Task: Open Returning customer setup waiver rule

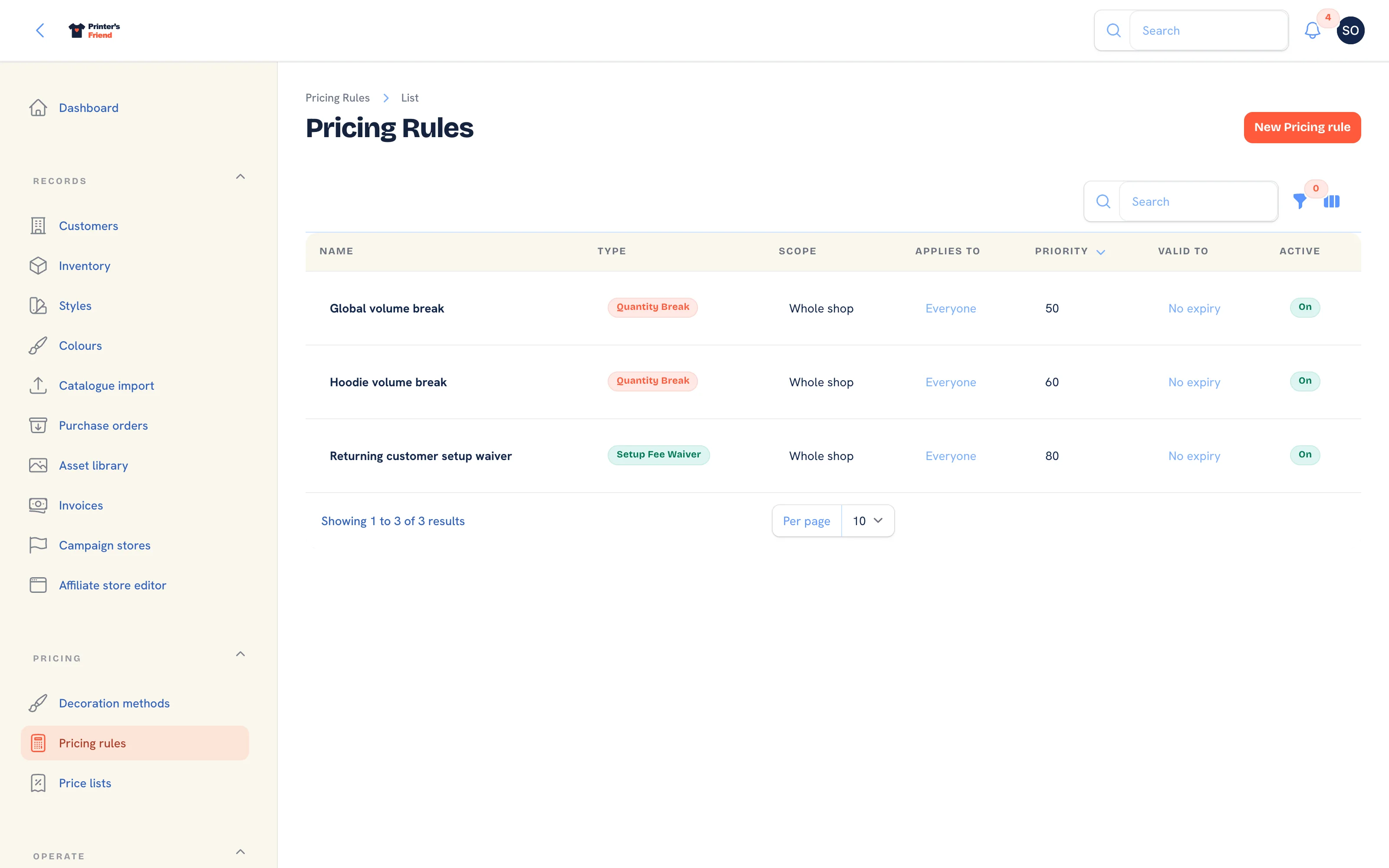Action: coord(421,456)
